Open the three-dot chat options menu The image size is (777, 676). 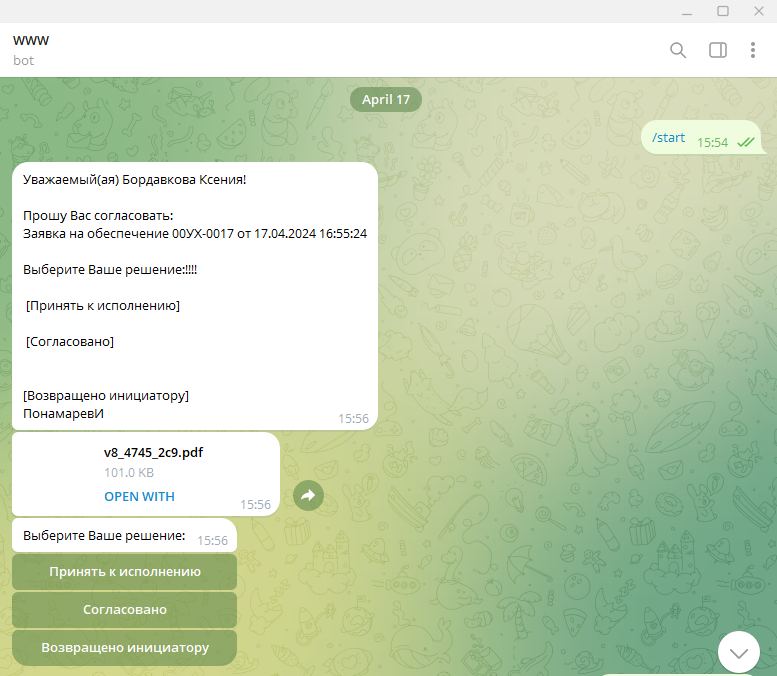(753, 50)
